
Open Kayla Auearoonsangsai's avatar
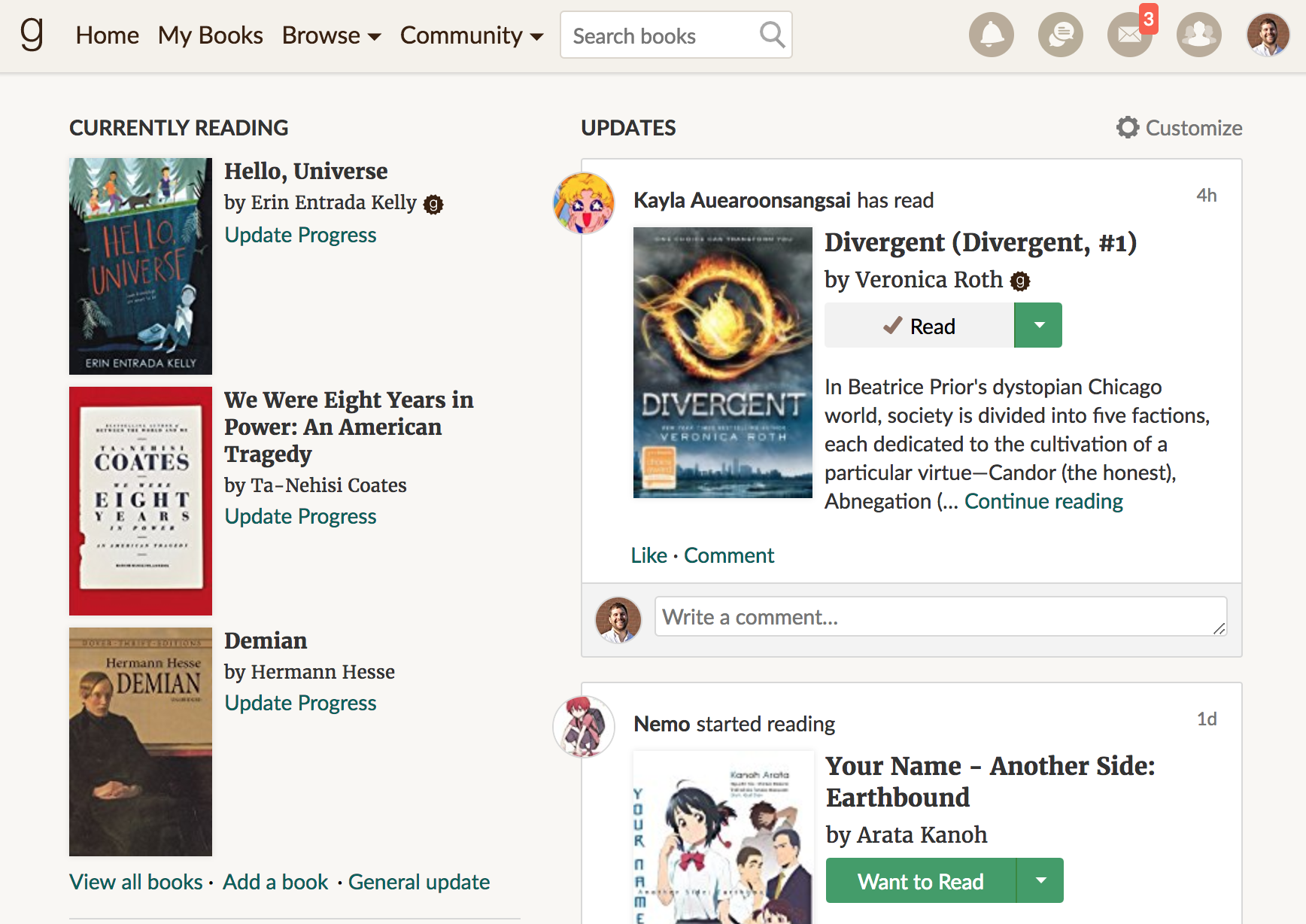pyautogui.click(x=584, y=203)
